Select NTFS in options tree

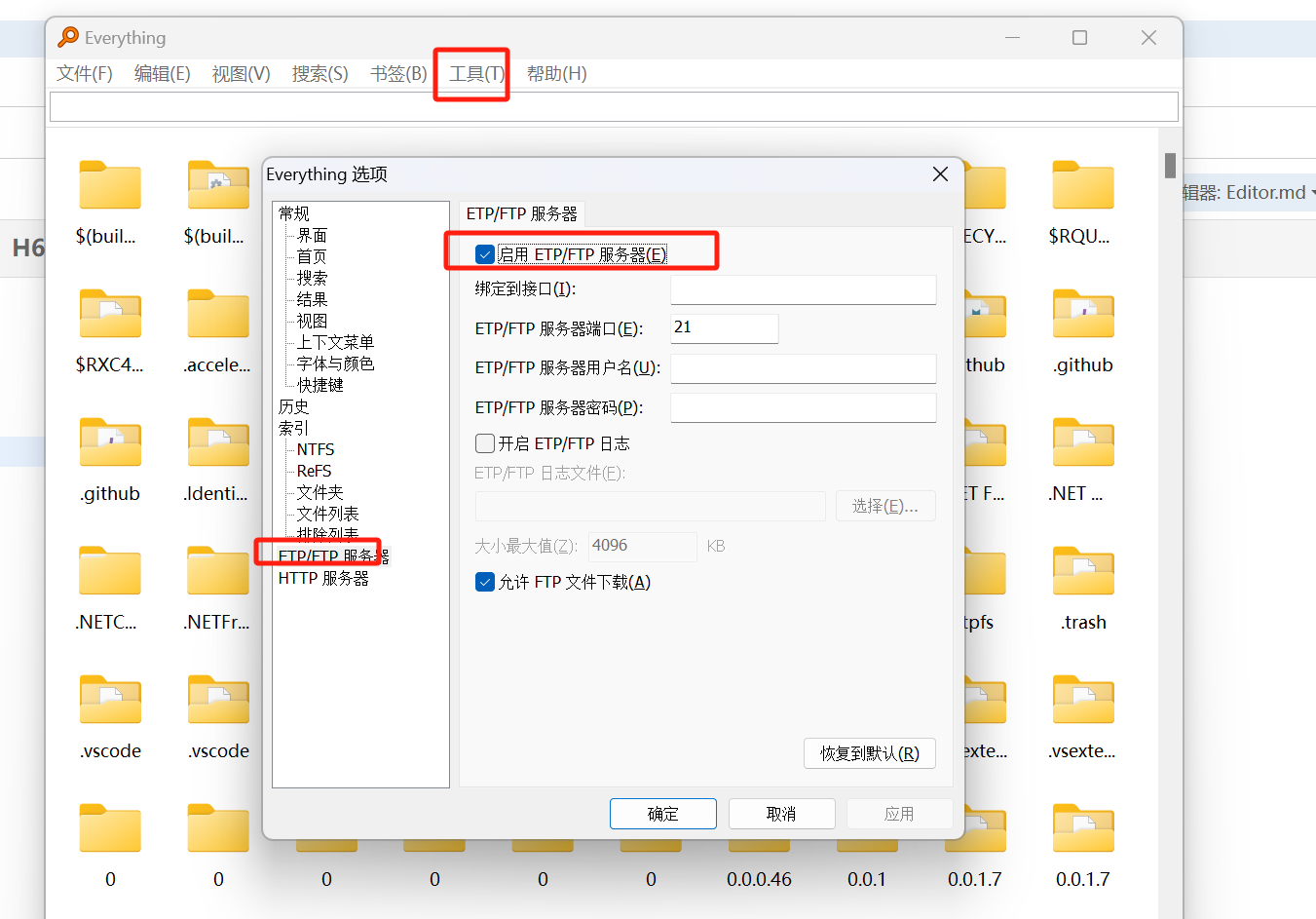coord(316,449)
